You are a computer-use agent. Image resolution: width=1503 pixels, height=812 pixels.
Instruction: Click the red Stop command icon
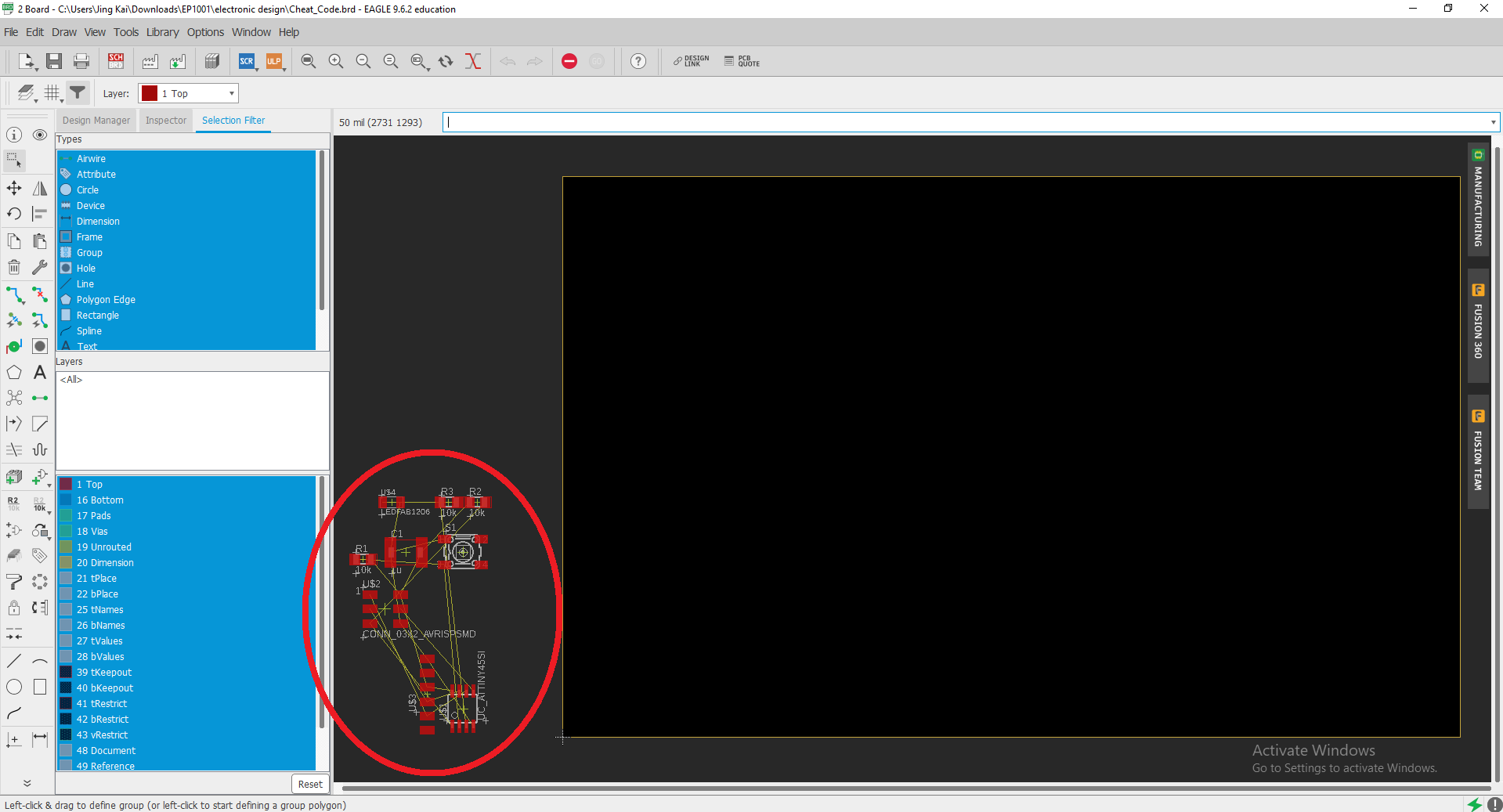click(569, 61)
